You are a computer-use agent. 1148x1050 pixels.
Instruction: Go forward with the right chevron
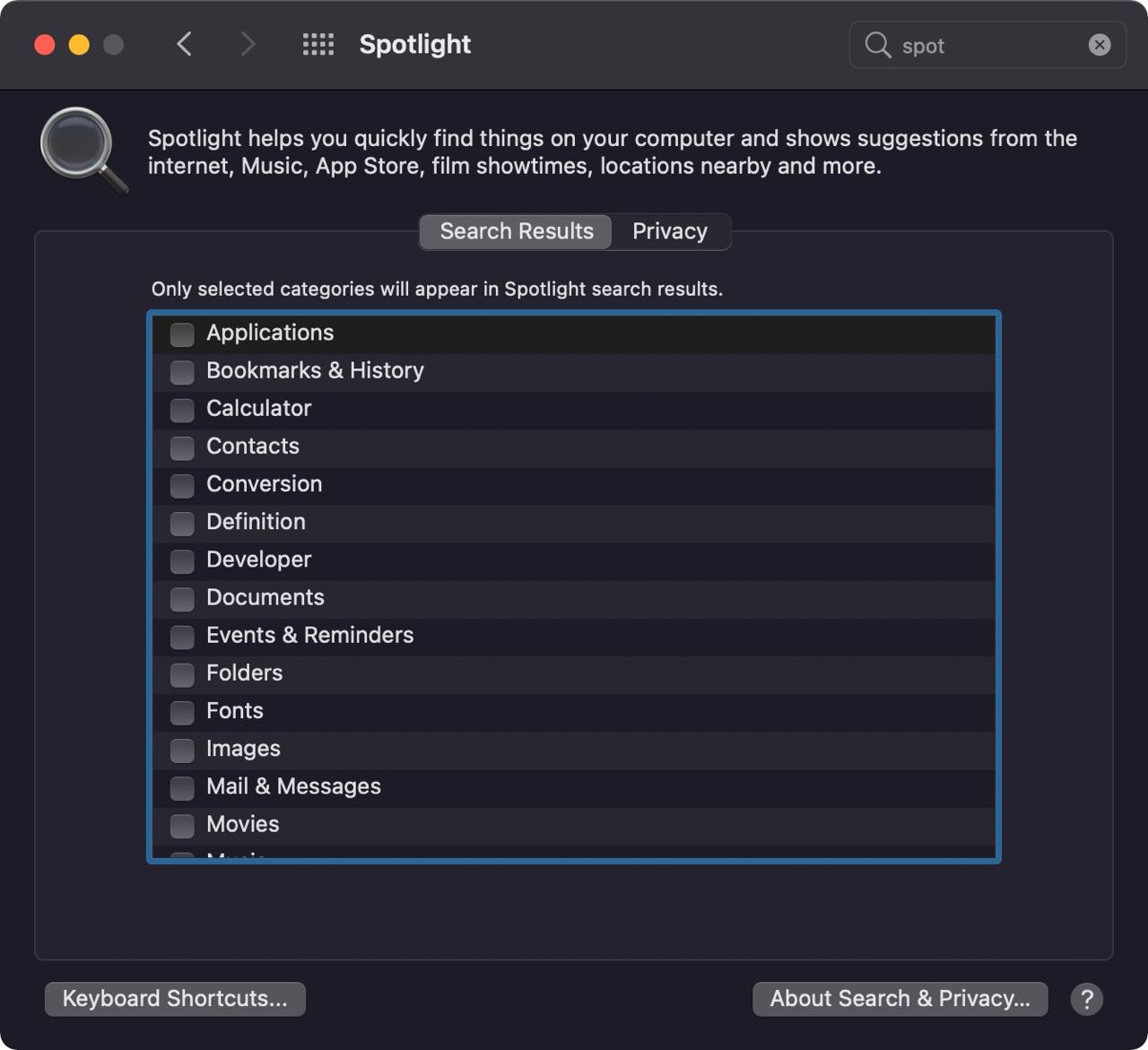248,44
